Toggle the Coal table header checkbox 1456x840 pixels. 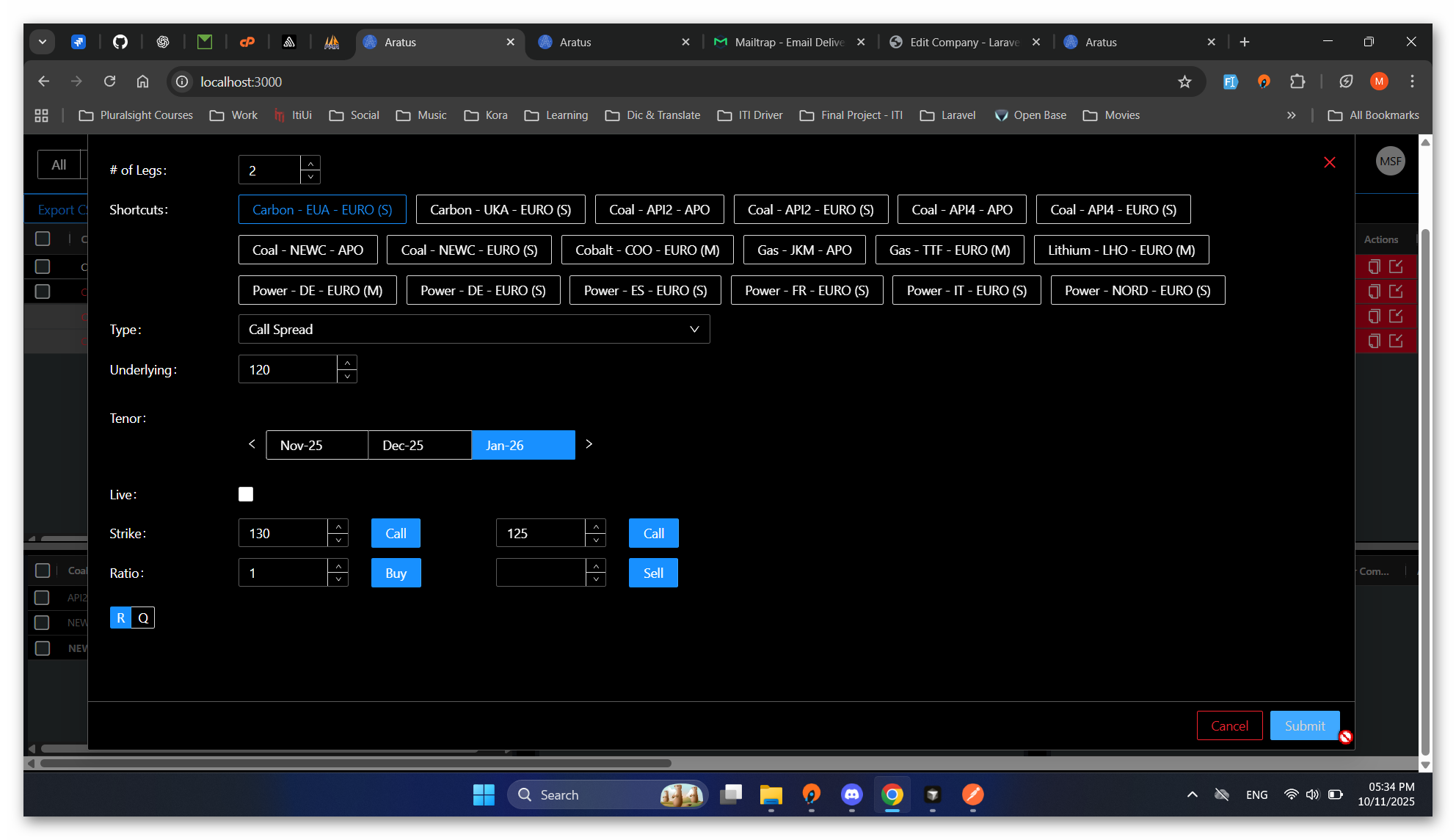point(43,571)
